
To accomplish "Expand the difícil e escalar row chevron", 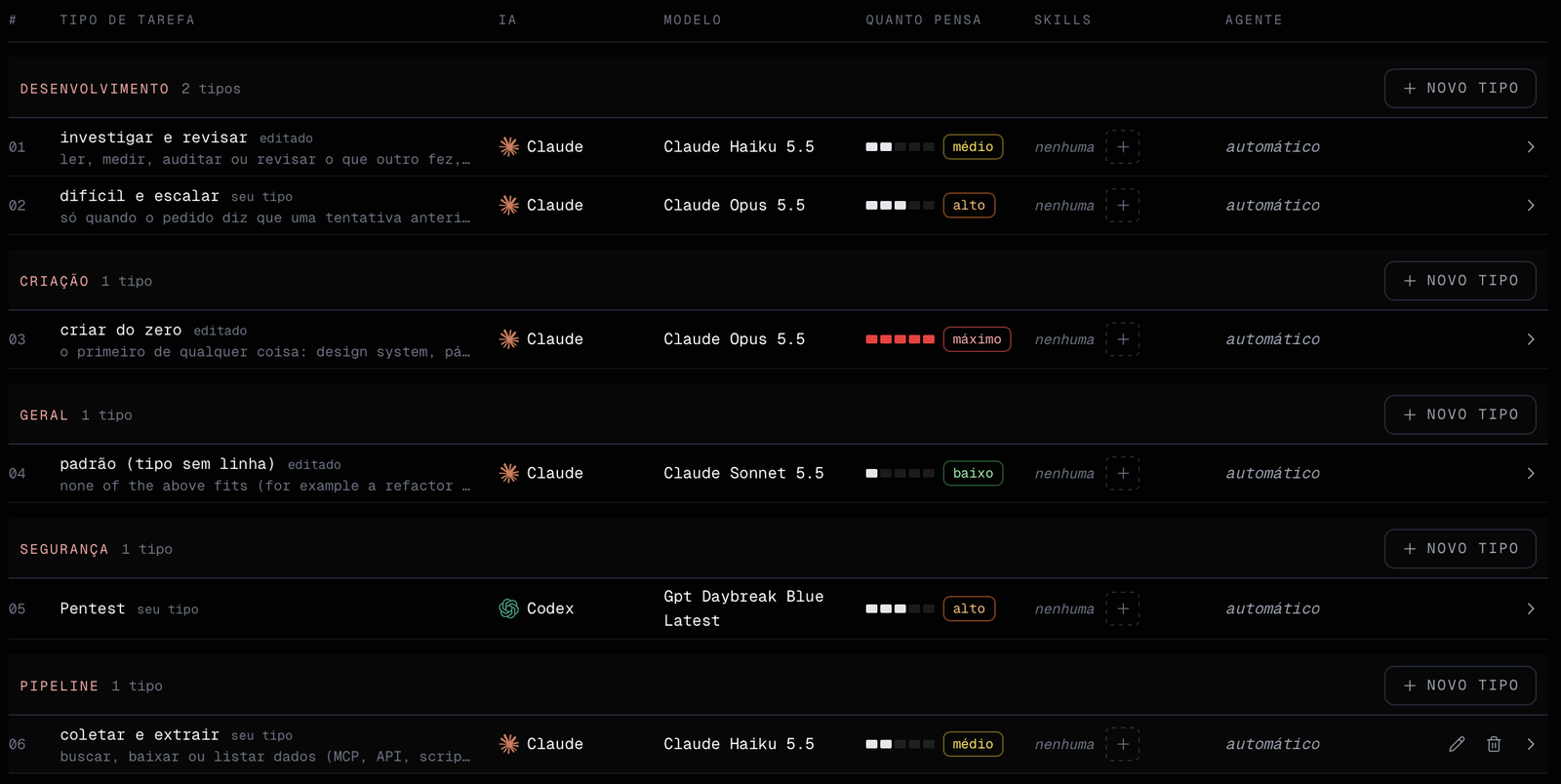I will [1531, 205].
